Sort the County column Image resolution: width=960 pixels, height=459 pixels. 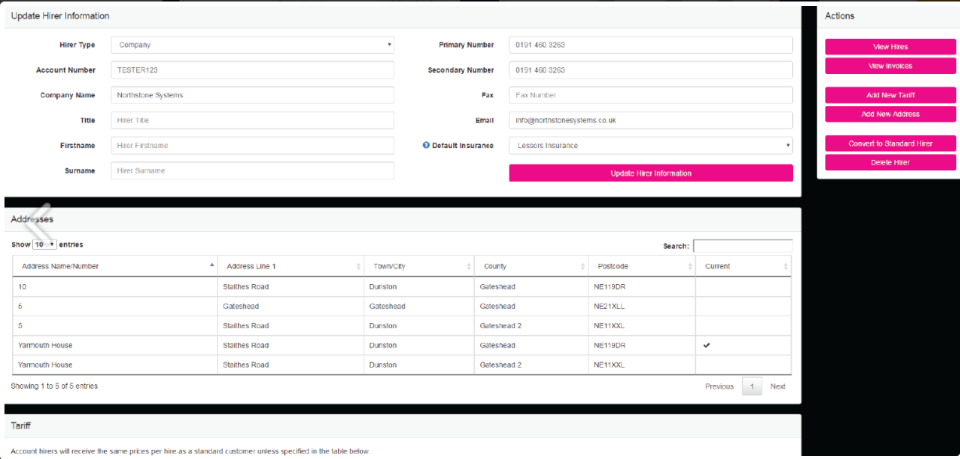point(583,266)
